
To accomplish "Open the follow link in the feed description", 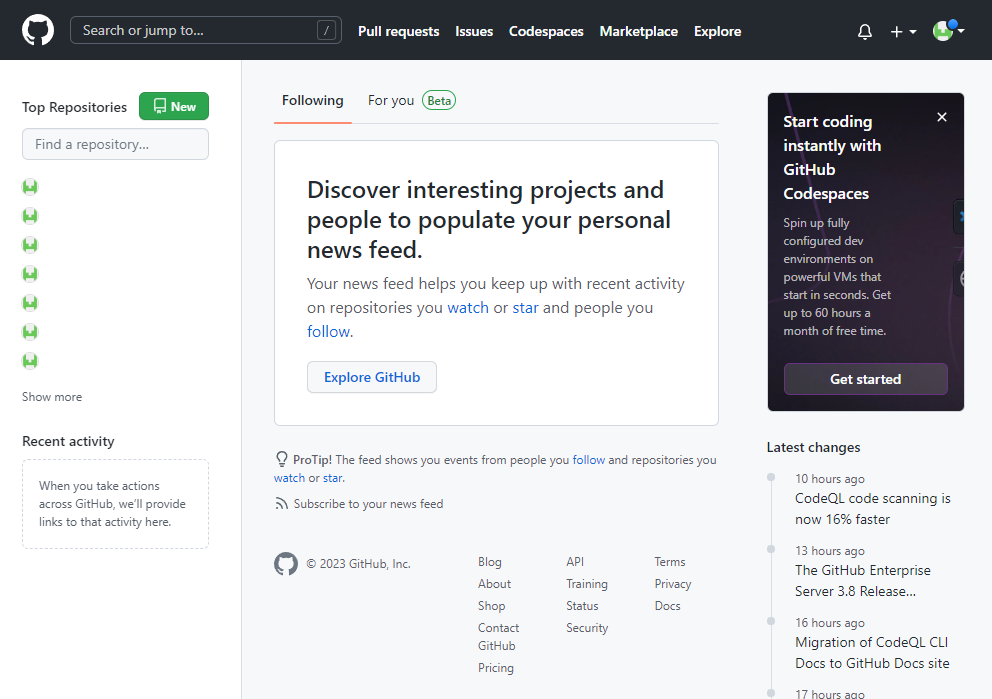I will (328, 331).
